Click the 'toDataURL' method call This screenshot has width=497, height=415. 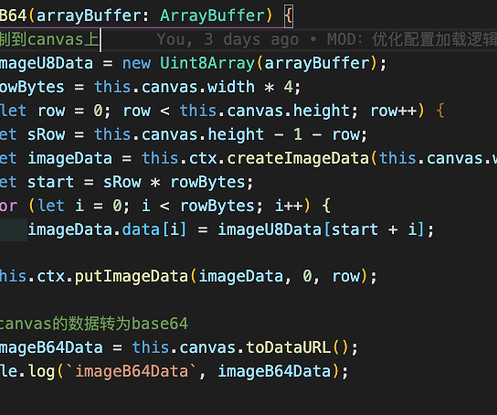[x=288, y=348]
